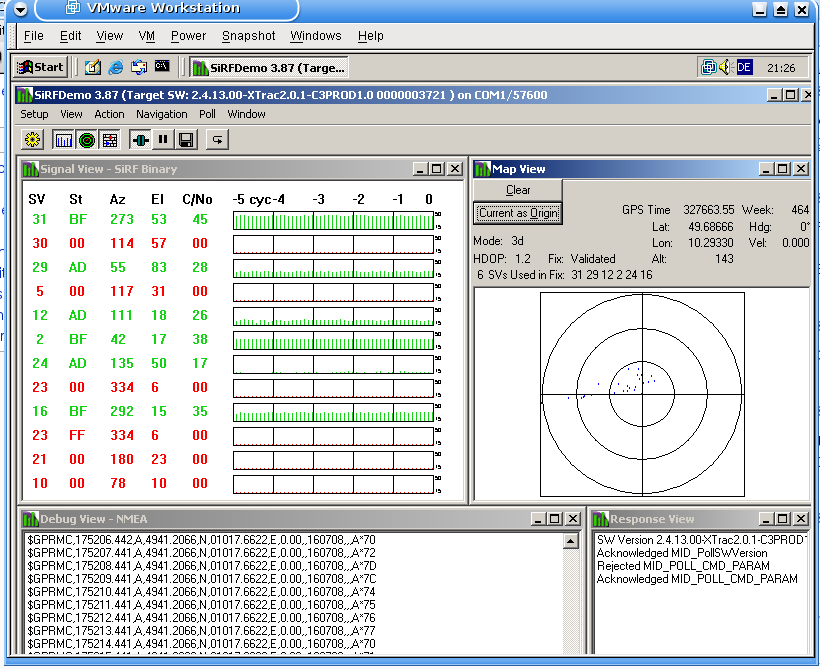Click Signal View window title icon

click(31, 169)
